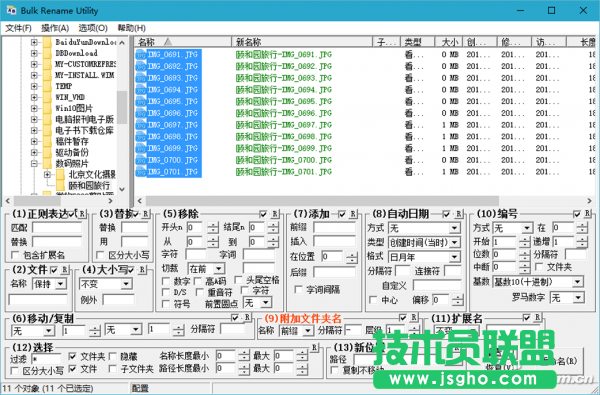The height and width of the screenshot is (395, 600).
Task: Click the DBDownload folder icon
Action: pyautogui.click(x=47, y=53)
